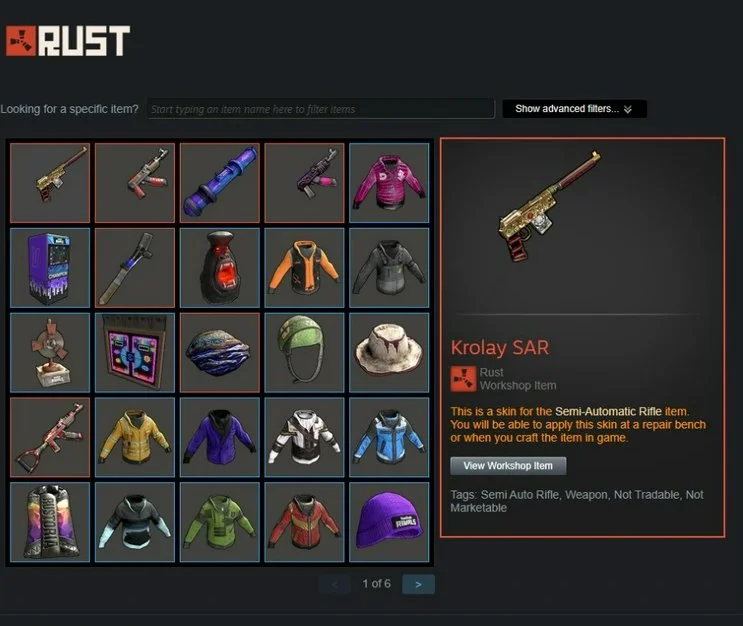Select the purple Rivals beanie item

tap(389, 522)
